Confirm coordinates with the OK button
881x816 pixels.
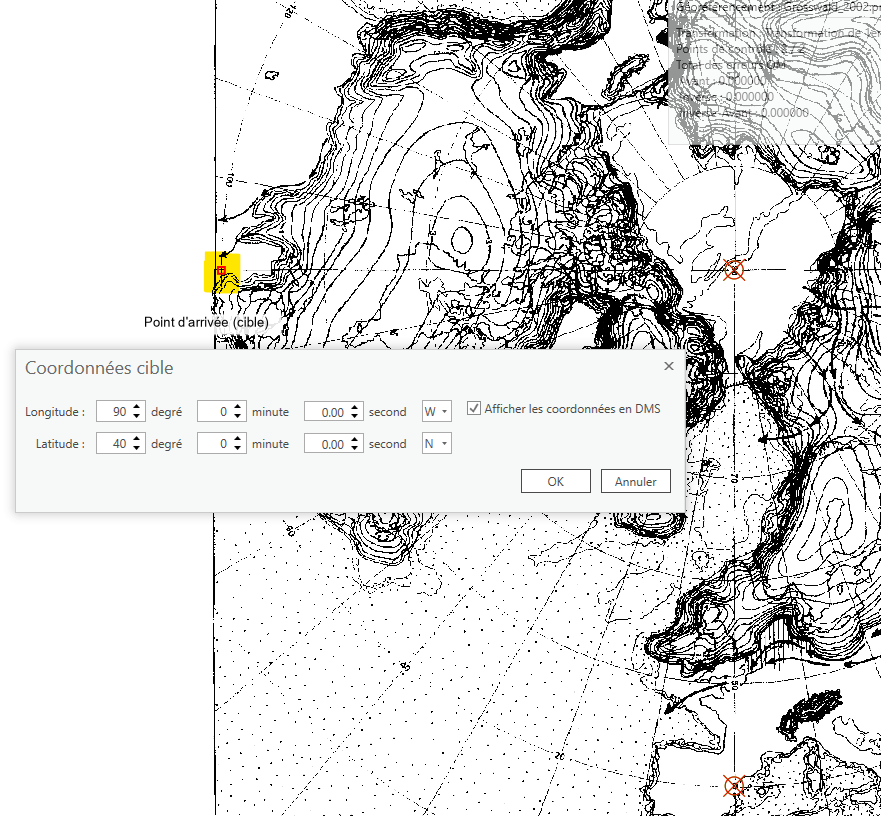[555, 481]
